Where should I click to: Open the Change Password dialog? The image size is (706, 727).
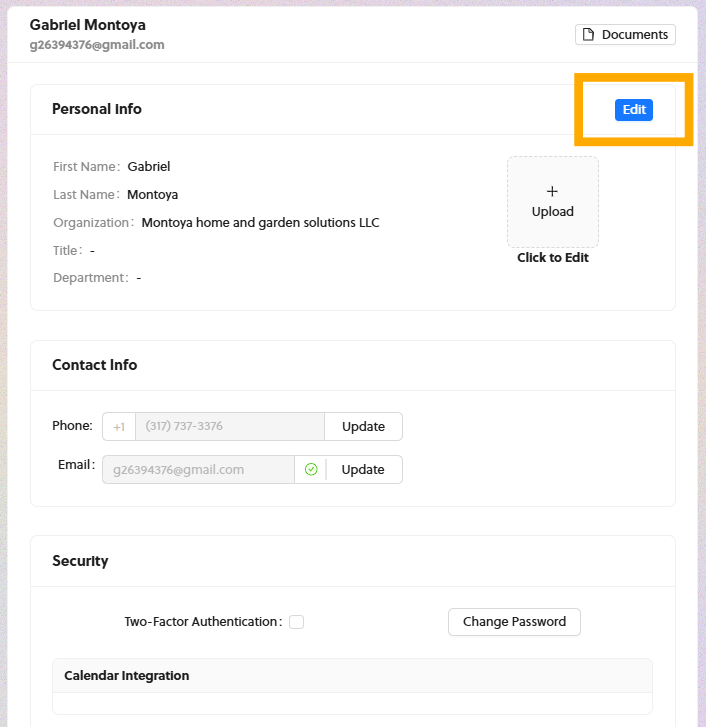tap(514, 622)
